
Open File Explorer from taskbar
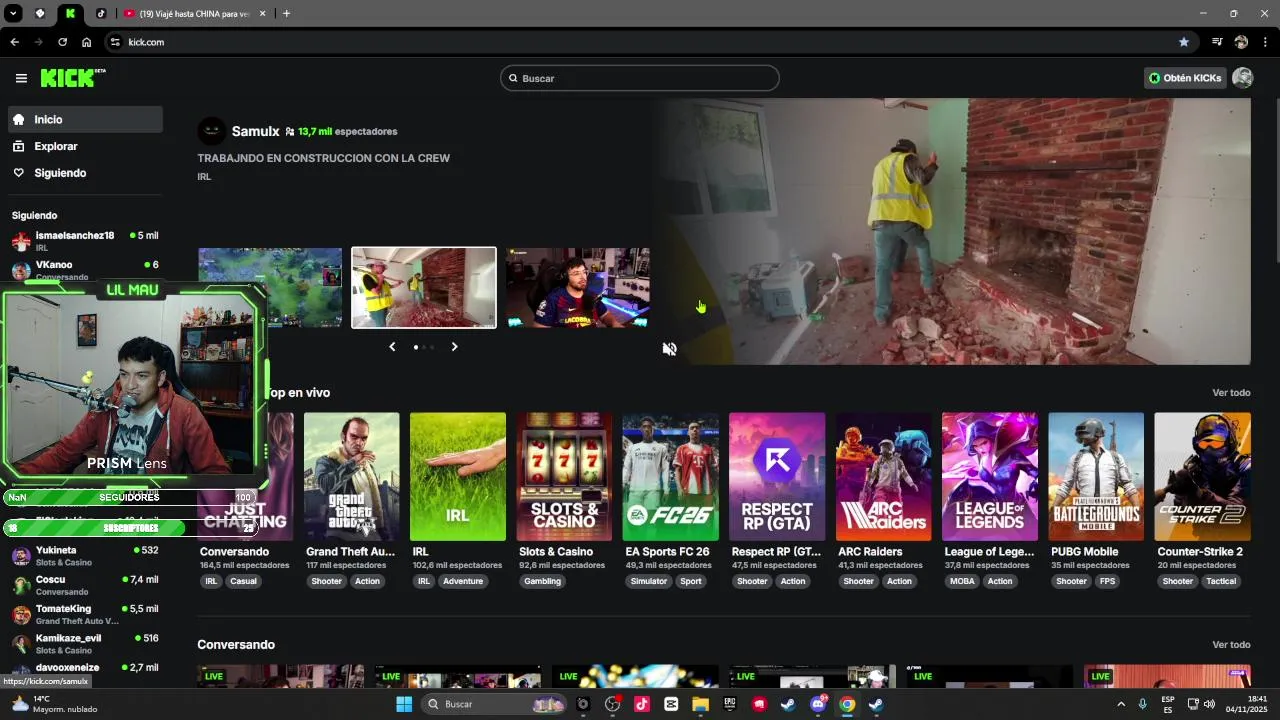click(700, 704)
